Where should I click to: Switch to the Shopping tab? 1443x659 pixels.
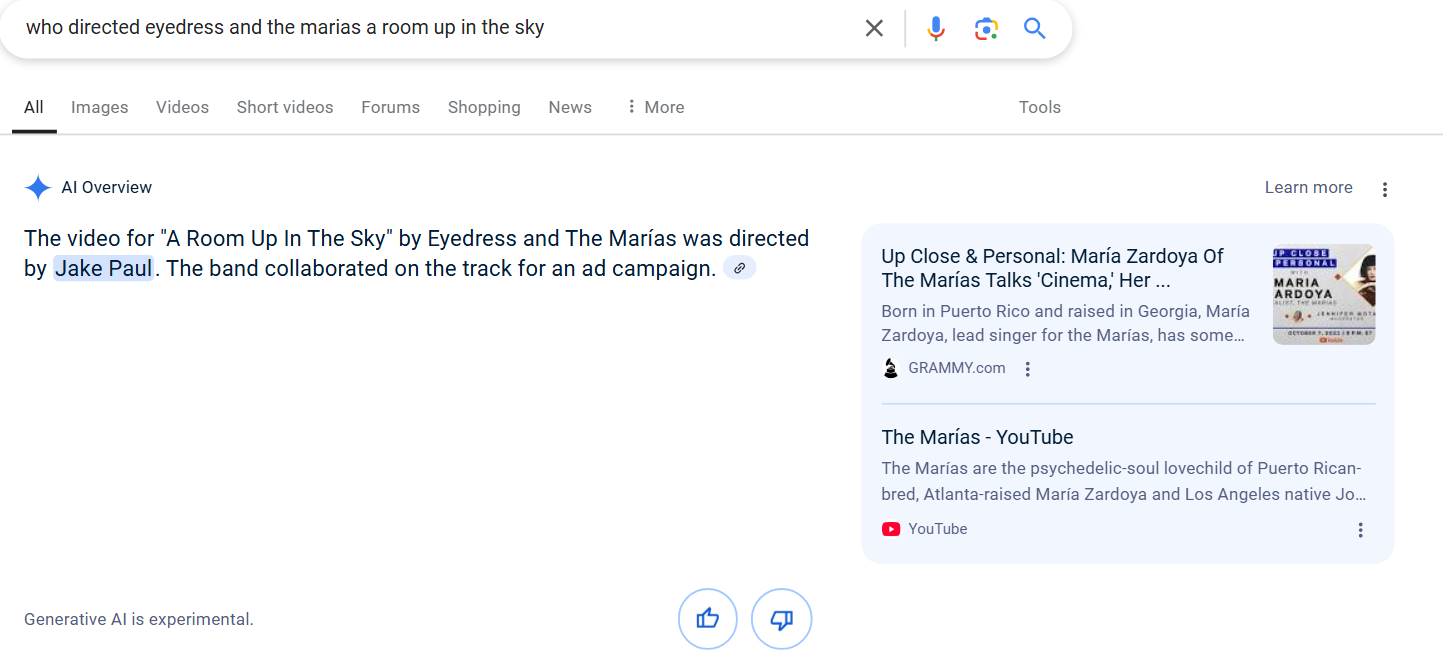point(484,107)
